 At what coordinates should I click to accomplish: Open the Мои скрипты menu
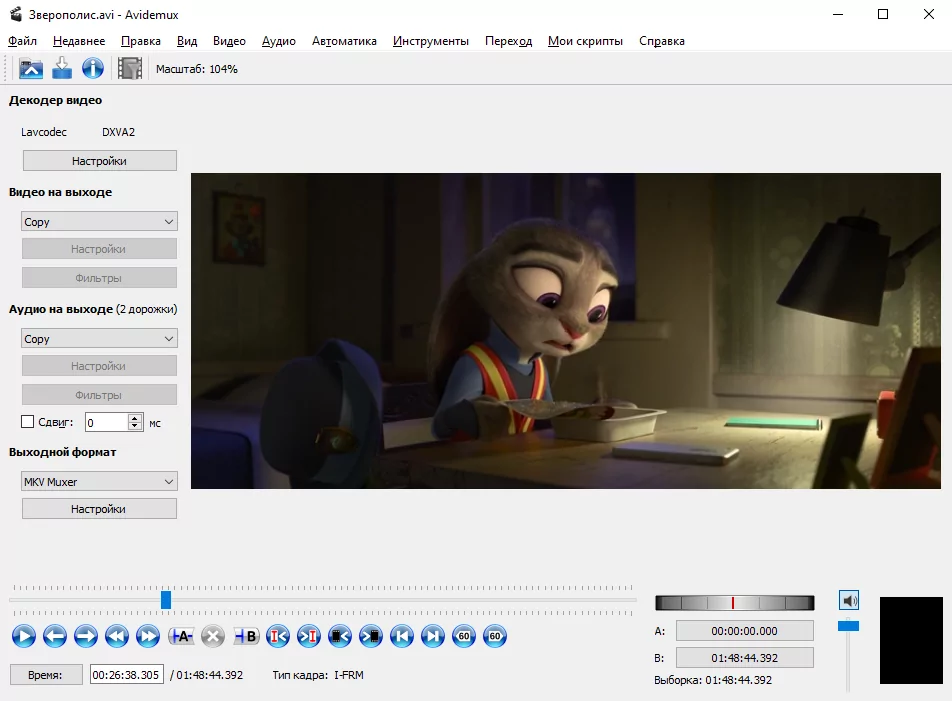[x=585, y=41]
